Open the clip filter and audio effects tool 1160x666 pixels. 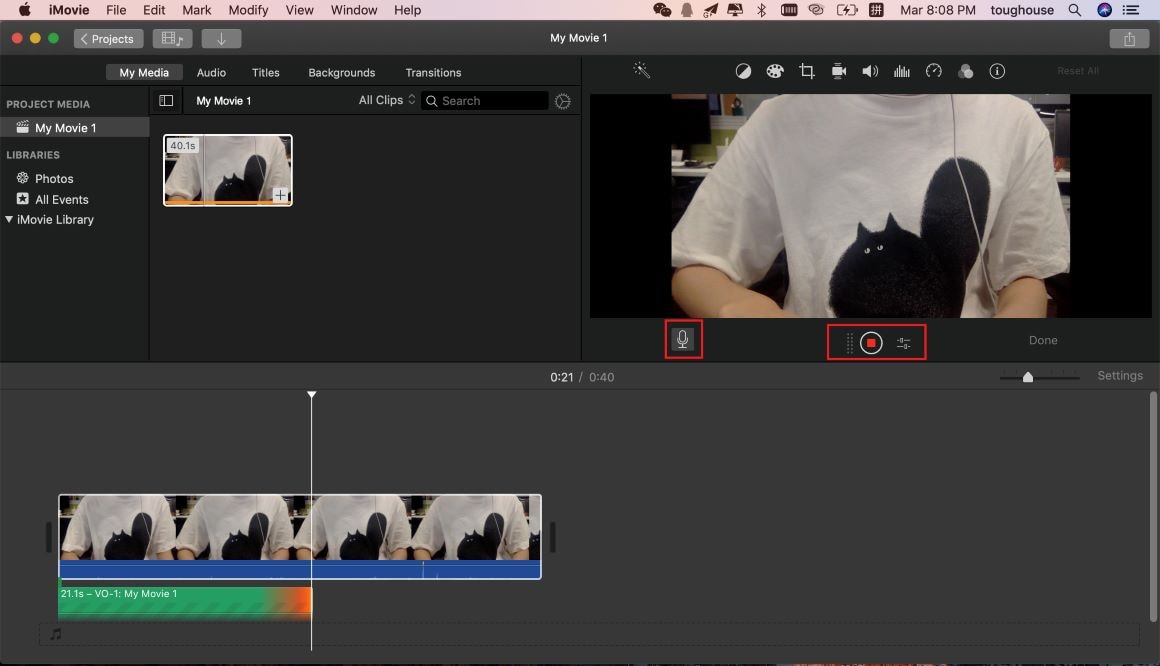pyautogui.click(x=965, y=71)
